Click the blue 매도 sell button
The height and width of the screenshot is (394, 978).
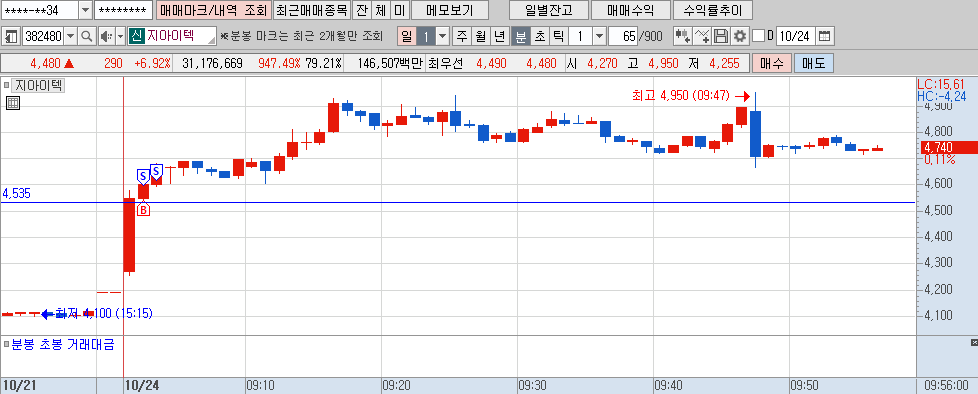(813, 64)
